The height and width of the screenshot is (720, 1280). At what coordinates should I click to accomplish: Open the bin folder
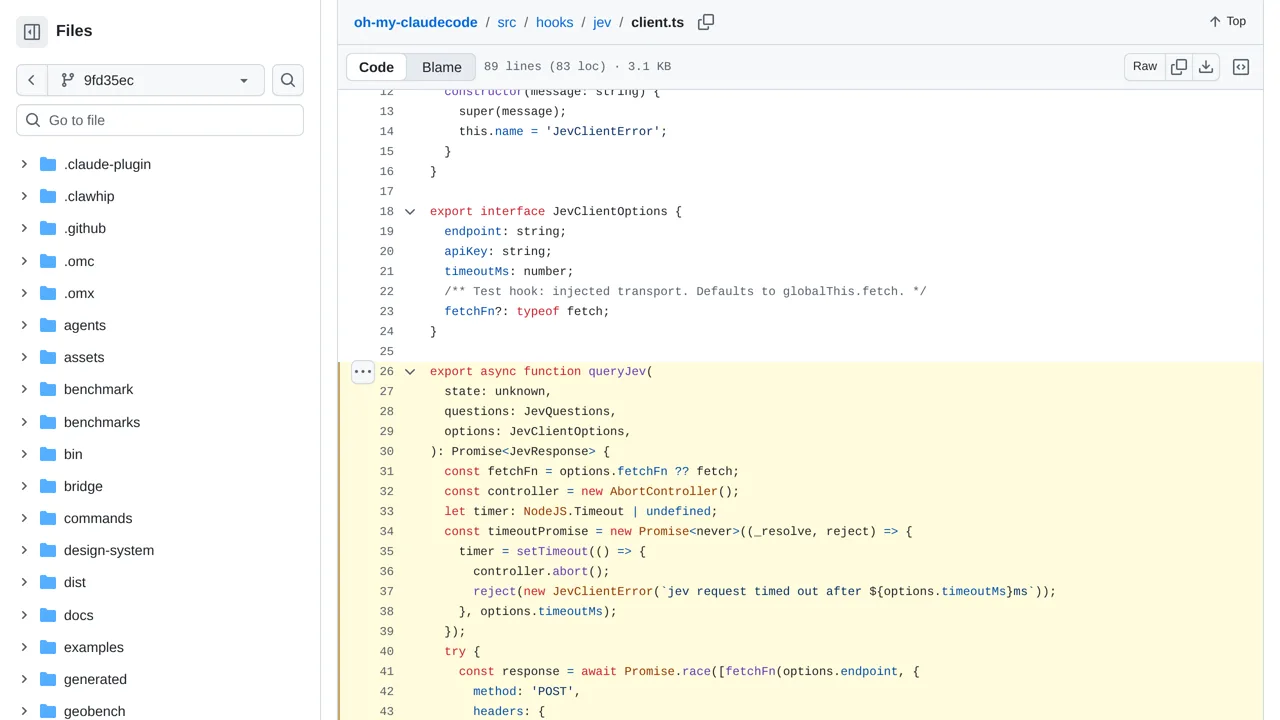73,454
